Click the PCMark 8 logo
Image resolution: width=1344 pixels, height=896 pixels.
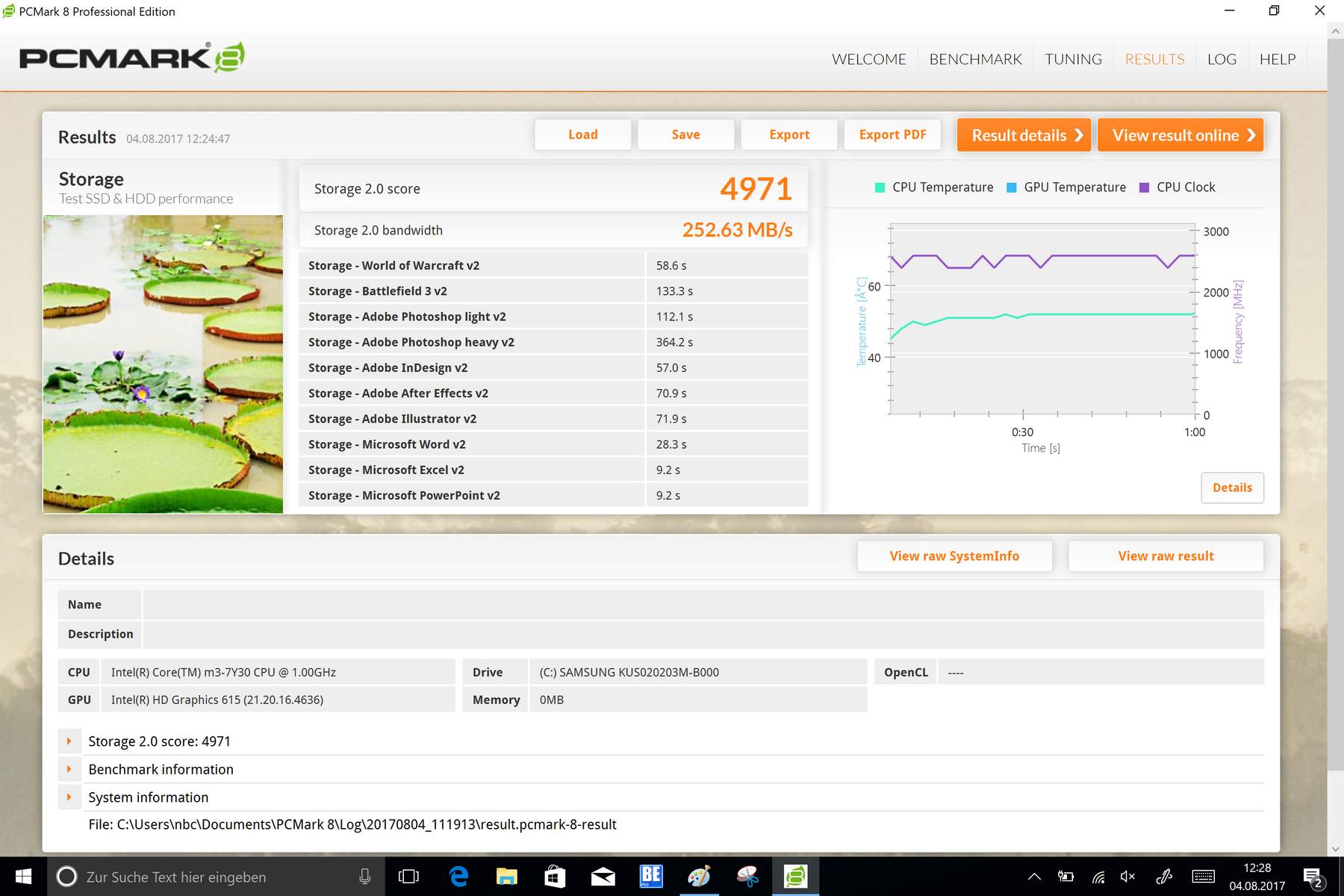point(132,57)
